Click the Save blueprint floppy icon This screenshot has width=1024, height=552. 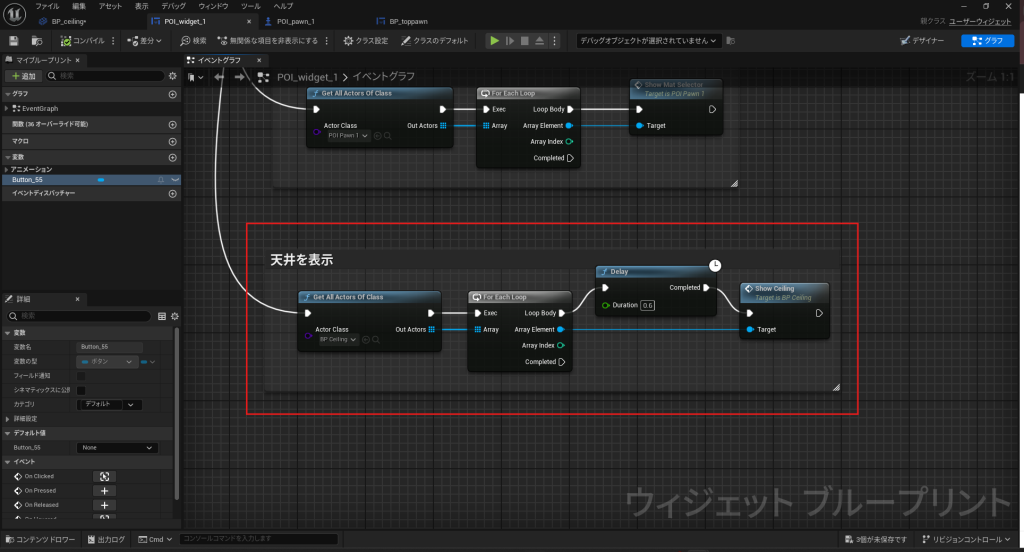(14, 41)
